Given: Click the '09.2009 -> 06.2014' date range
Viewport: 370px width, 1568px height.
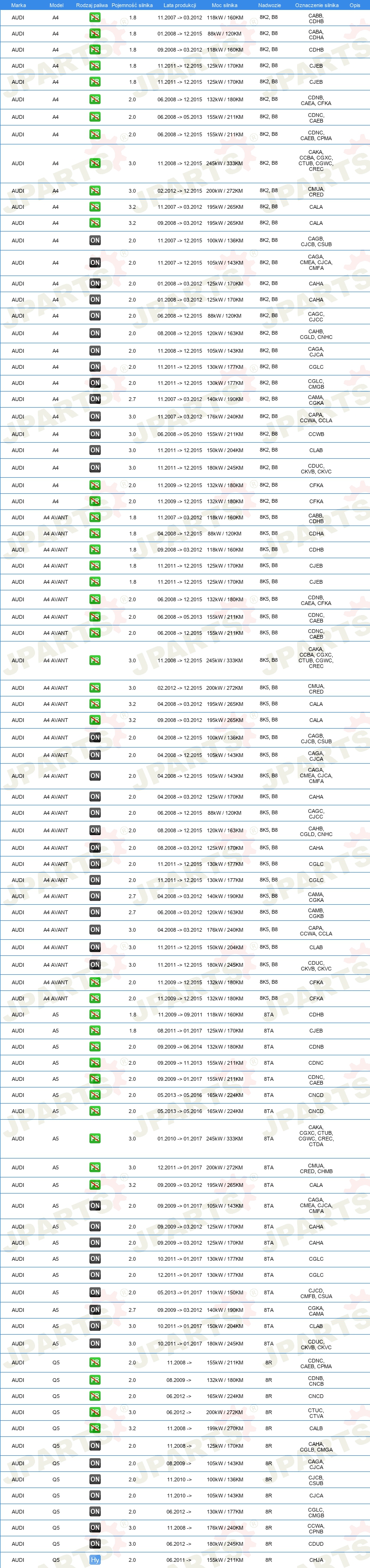Looking at the screenshot, I should 179,1047.
